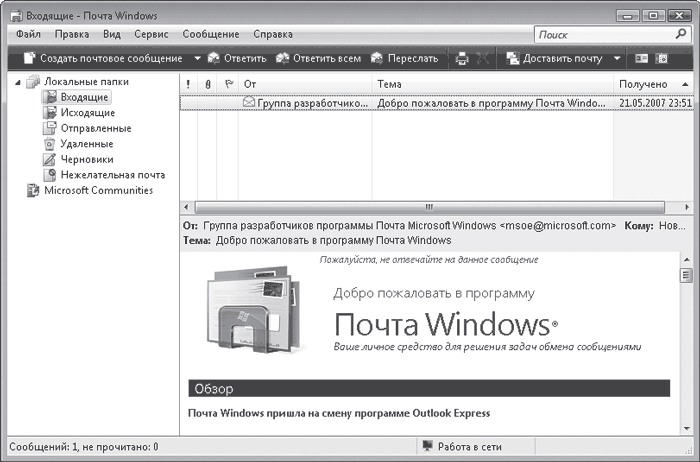The width and height of the screenshot is (700, 462).
Task: Open the Сервис menu
Action: [151, 34]
